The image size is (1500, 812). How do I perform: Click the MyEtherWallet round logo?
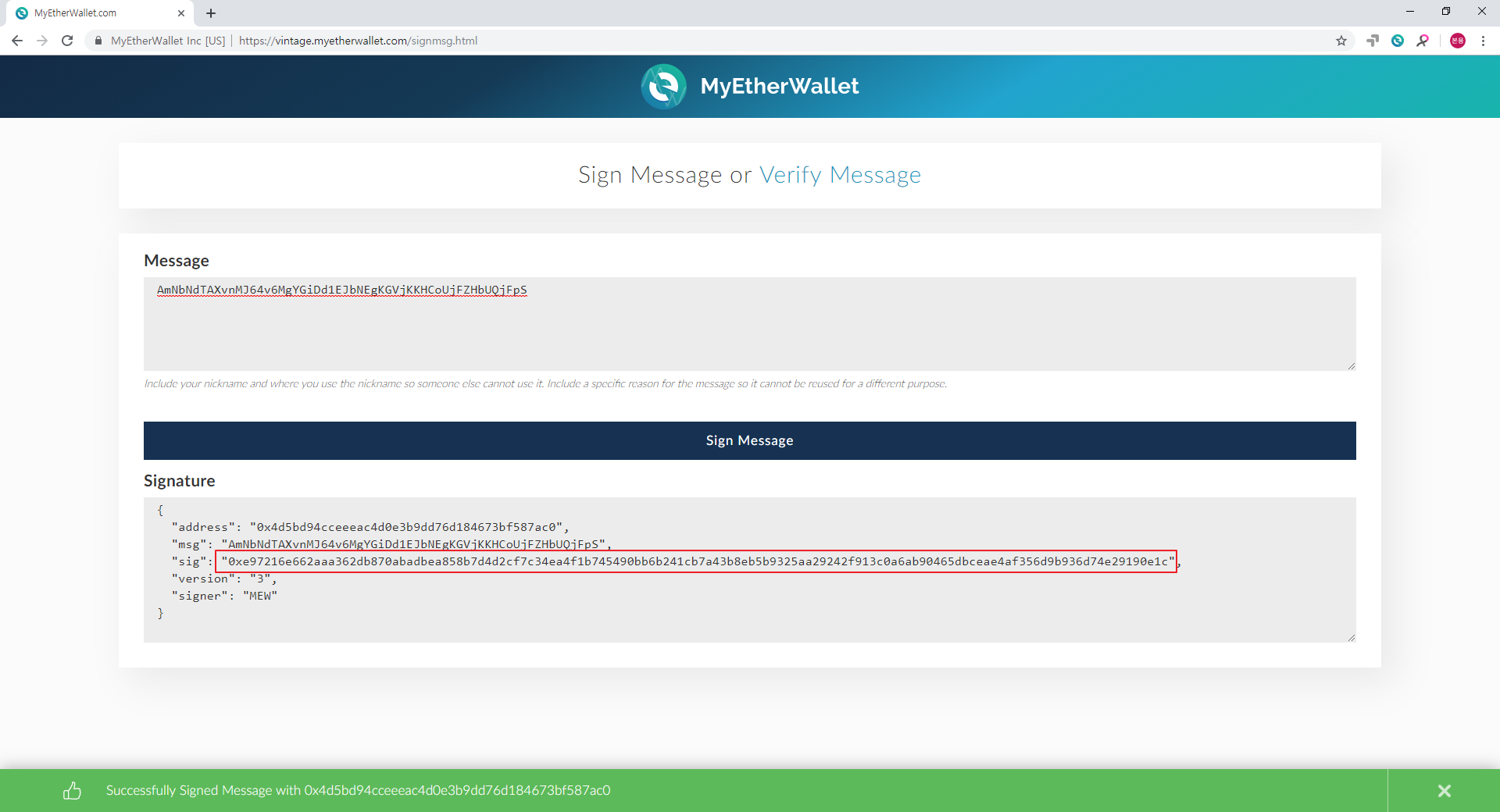coord(664,86)
